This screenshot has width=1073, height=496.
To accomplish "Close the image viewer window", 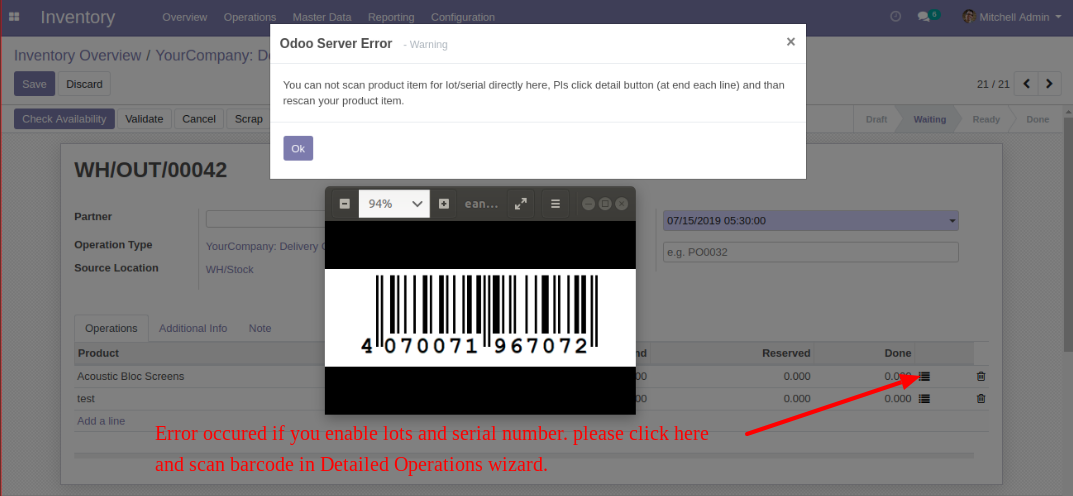I will (x=621, y=204).
